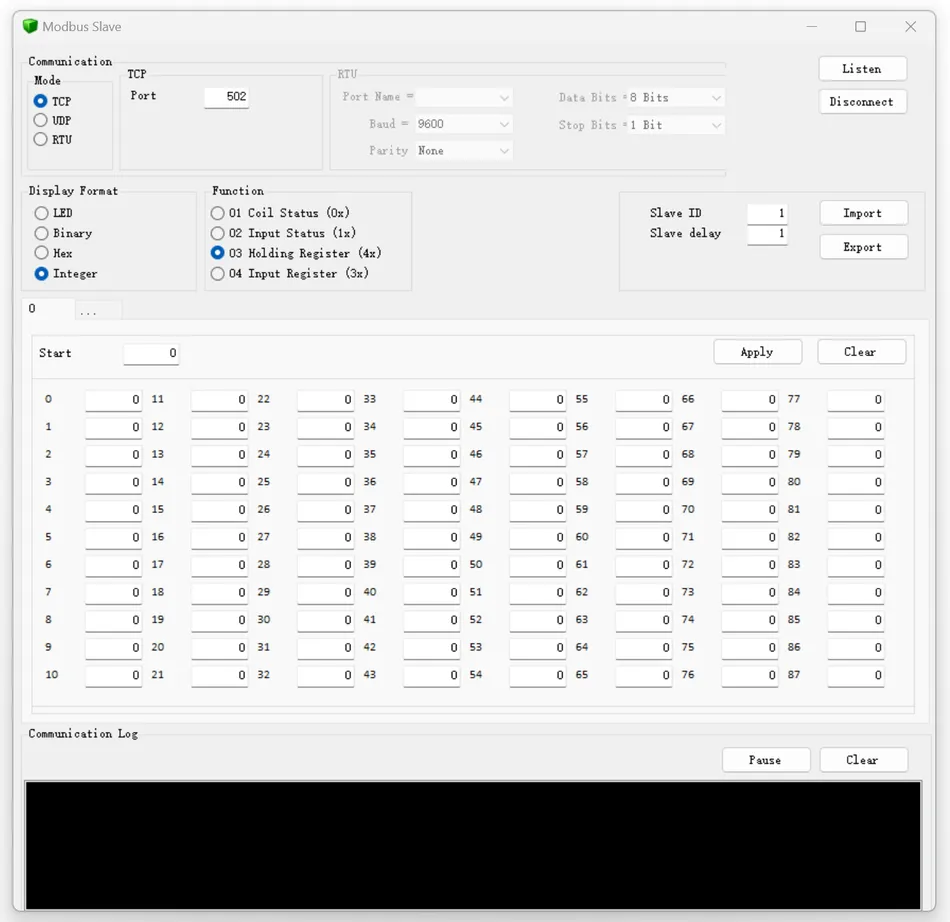Image resolution: width=950 pixels, height=922 pixels.
Task: Pause the communication log
Action: pos(766,760)
